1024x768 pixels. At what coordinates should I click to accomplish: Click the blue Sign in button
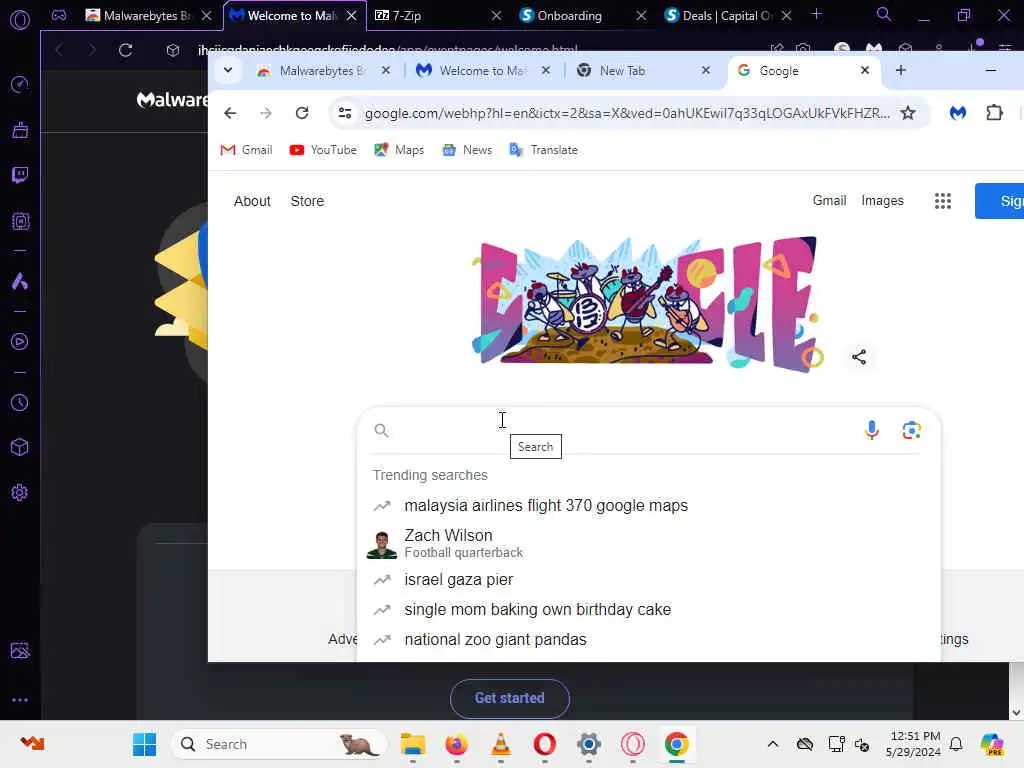(999, 201)
